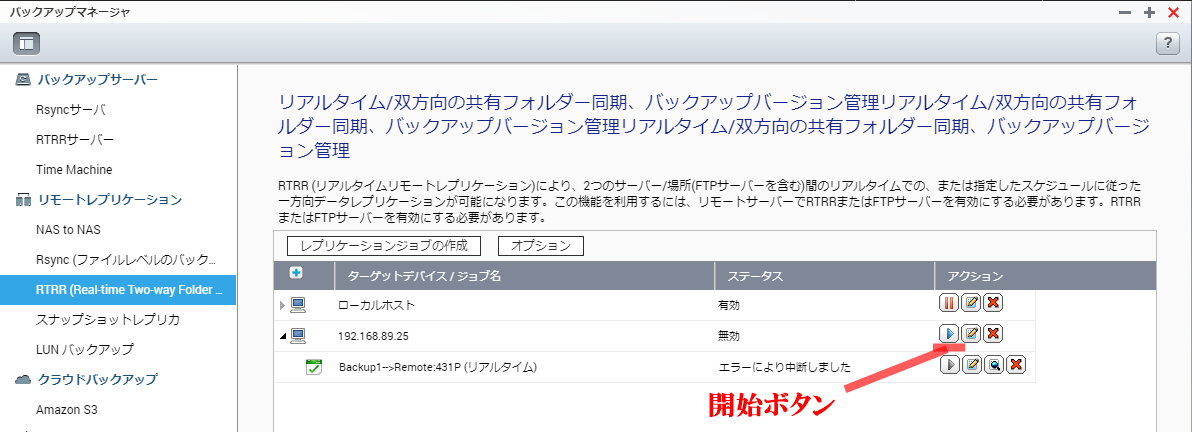Click the 192.168.89.25 device name
The image size is (1192, 432).
point(373,335)
